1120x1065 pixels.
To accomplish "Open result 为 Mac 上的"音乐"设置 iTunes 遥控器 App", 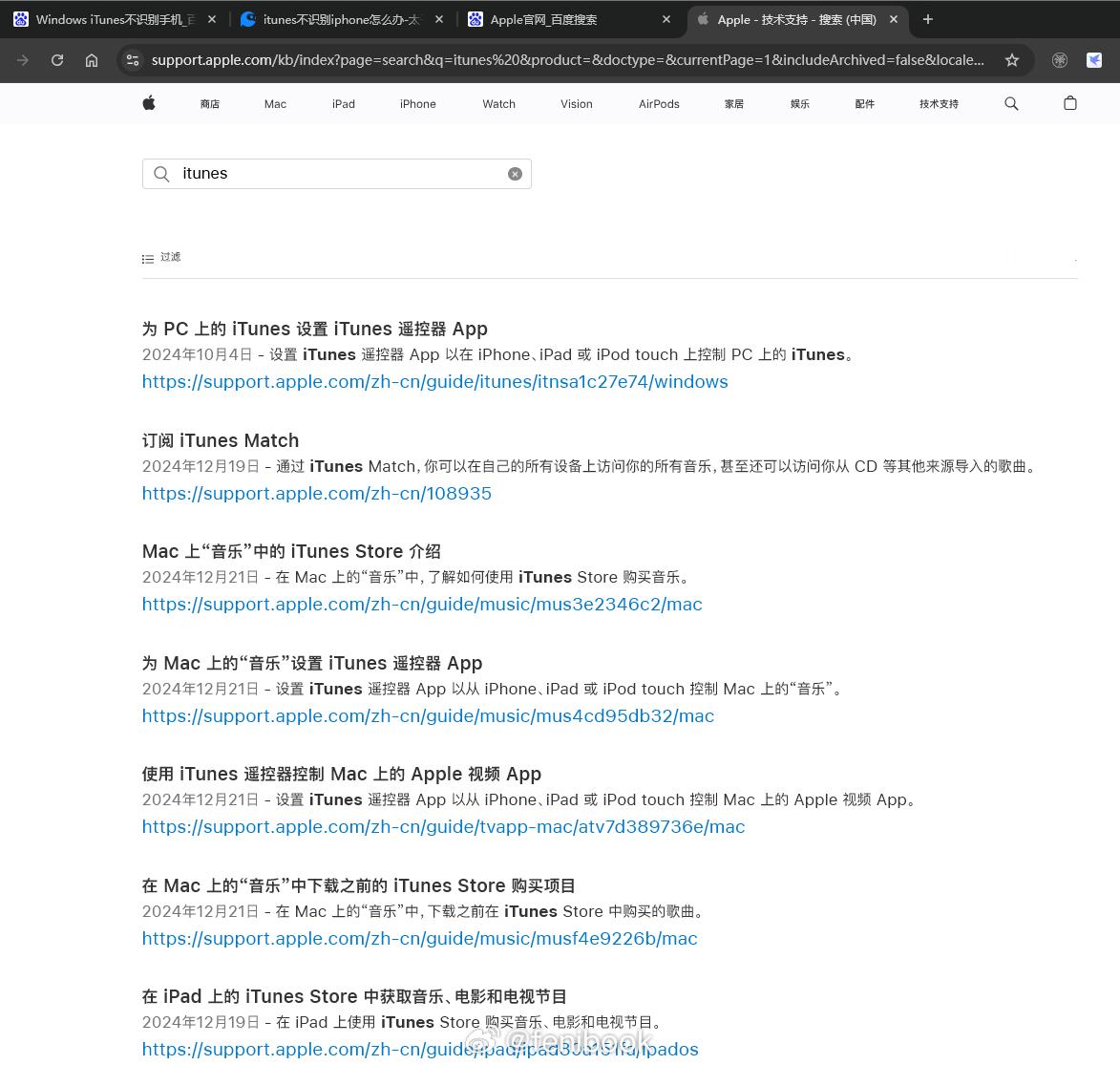I will click(312, 663).
